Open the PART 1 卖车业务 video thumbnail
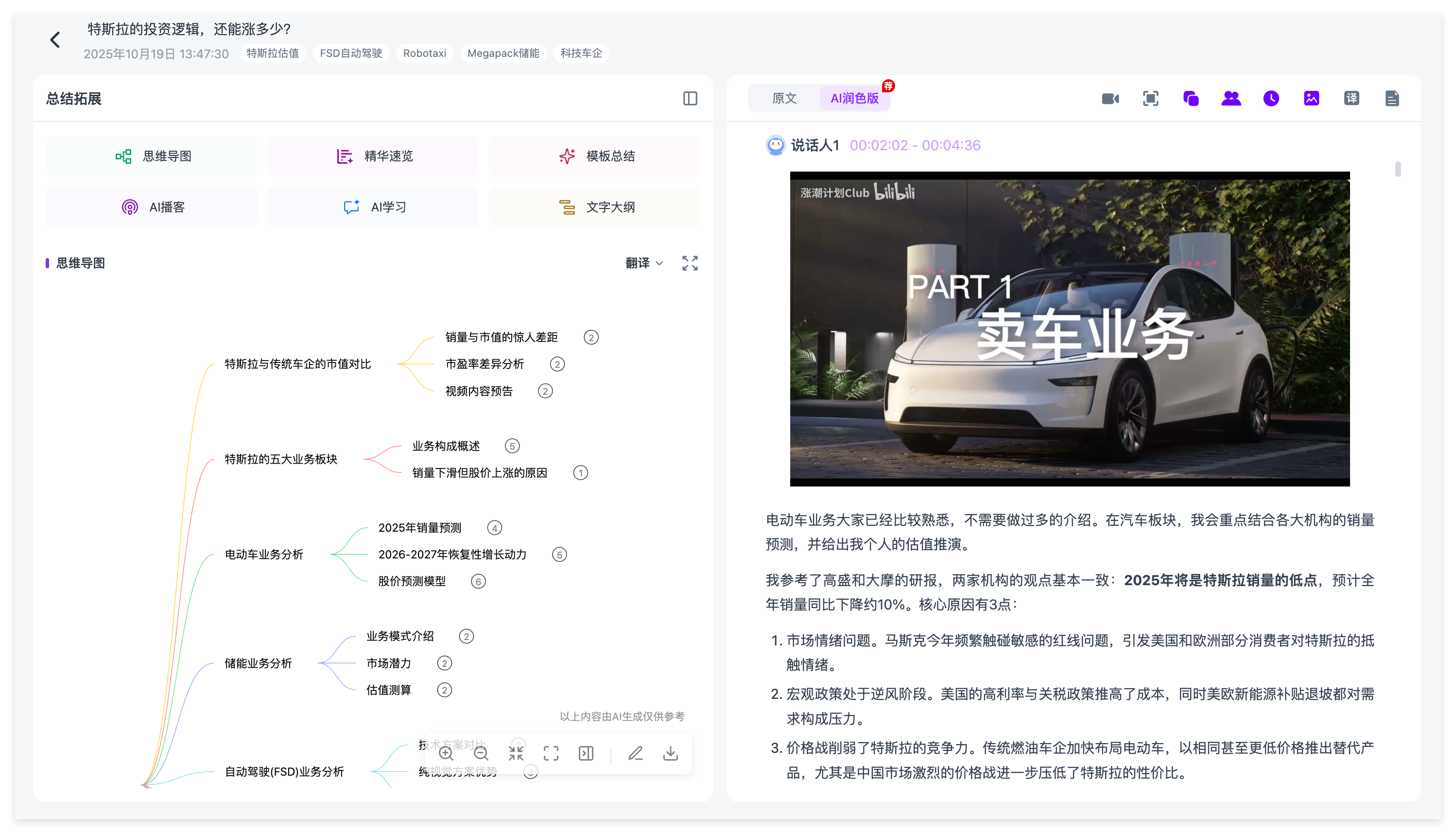1456x834 pixels. (1069, 330)
